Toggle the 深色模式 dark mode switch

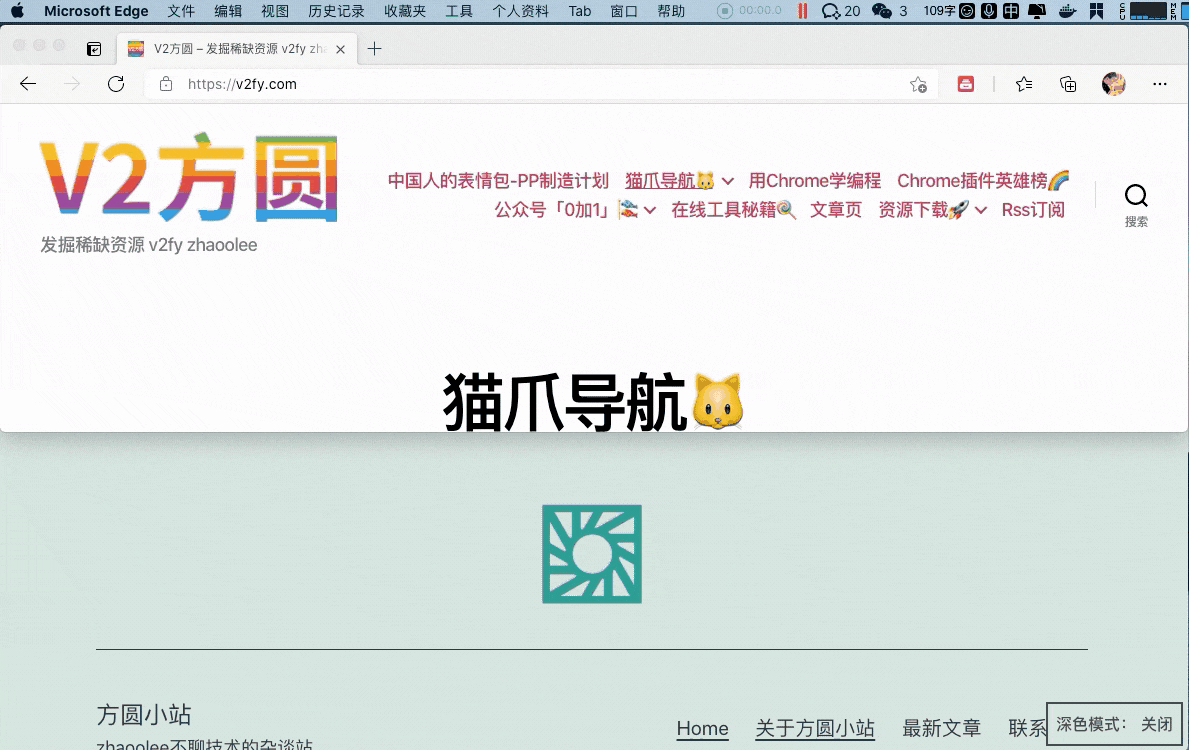[1114, 724]
